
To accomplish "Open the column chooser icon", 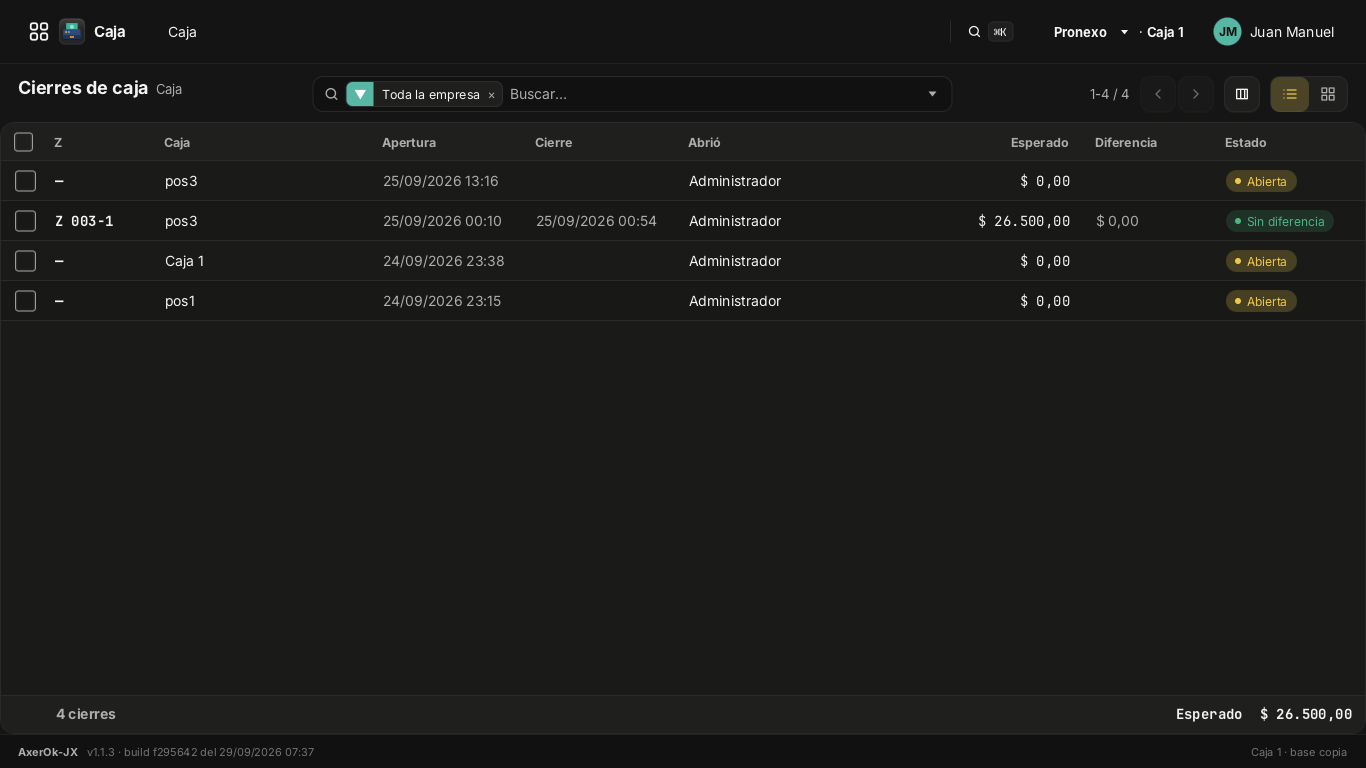I will (x=1242, y=94).
